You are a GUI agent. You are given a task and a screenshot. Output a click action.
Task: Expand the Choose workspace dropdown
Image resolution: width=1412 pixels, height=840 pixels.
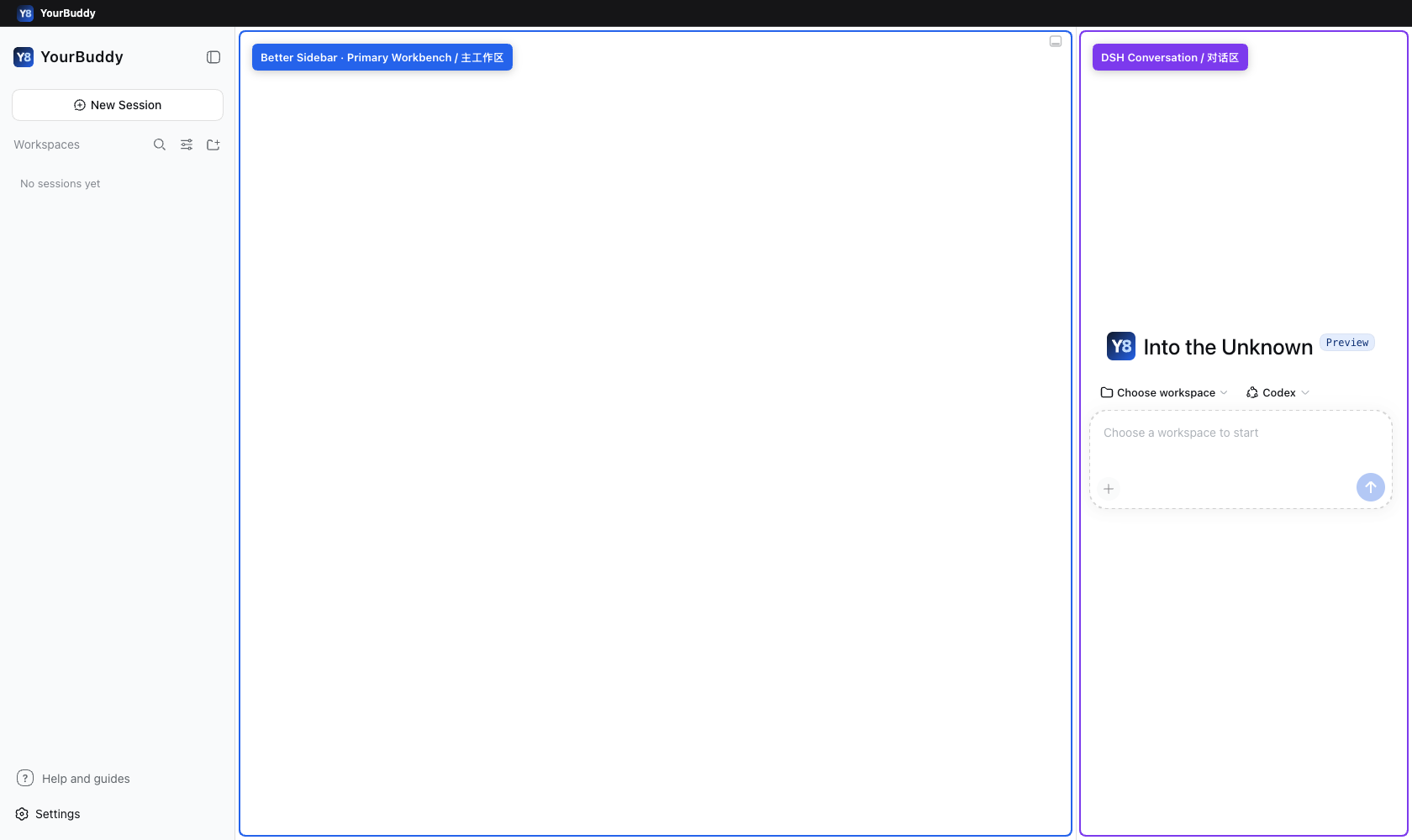pyautogui.click(x=1164, y=392)
